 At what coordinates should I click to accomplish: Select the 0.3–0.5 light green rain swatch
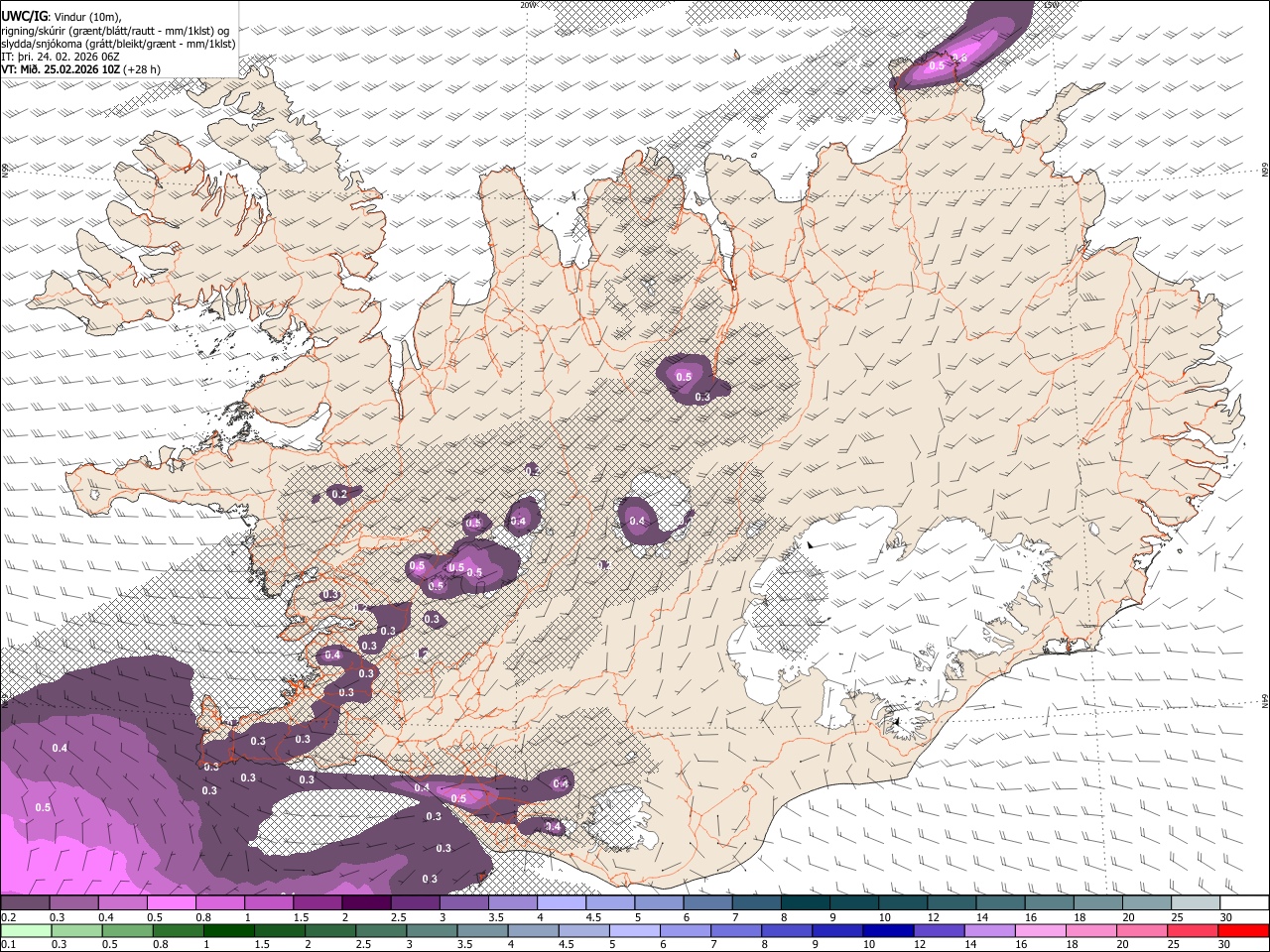(76, 931)
